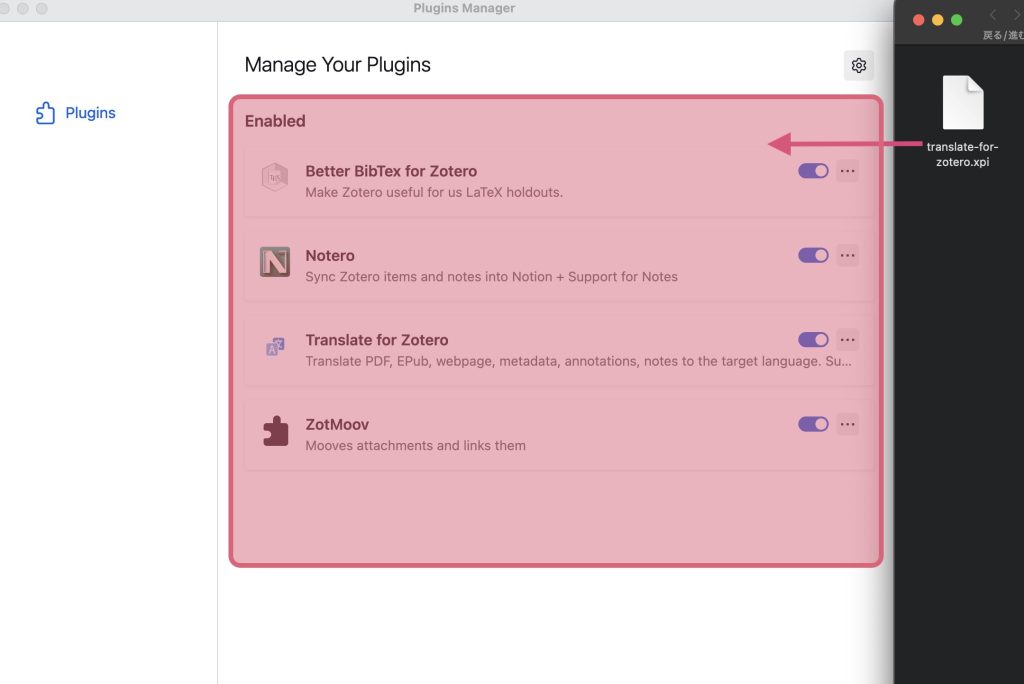
Task: Show the ZotMoov three-dot menu
Action: (x=848, y=424)
